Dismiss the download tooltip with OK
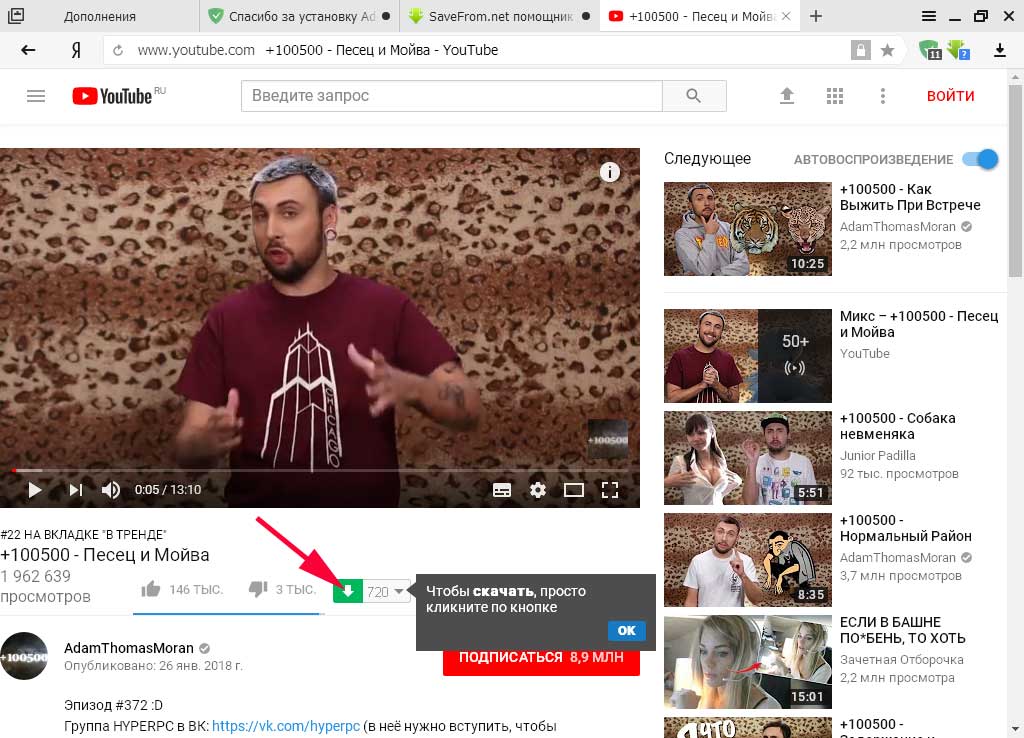Screen dimensions: 1024x738 (x=626, y=630)
